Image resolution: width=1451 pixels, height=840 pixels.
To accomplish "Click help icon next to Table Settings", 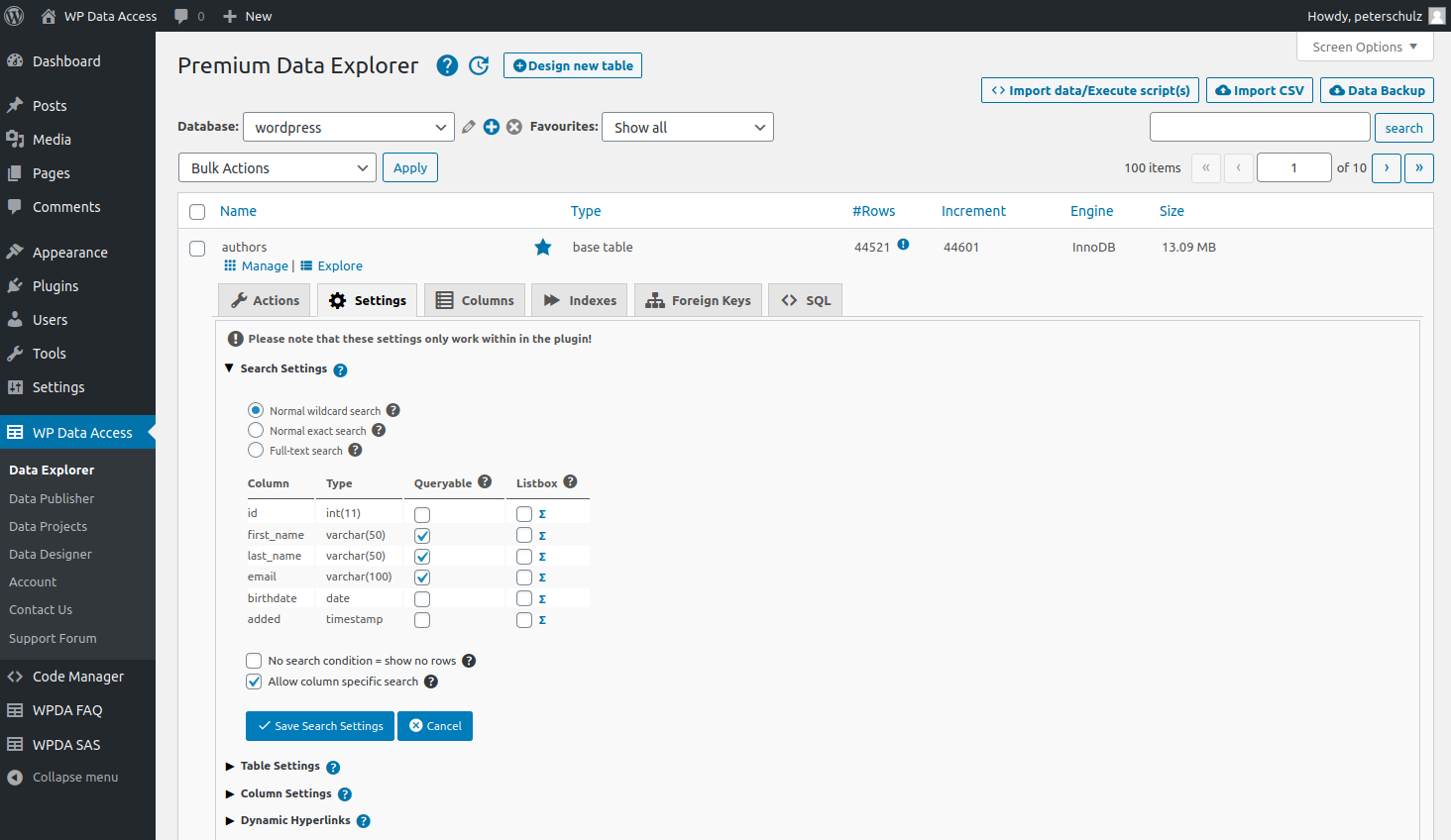I will point(333,768).
